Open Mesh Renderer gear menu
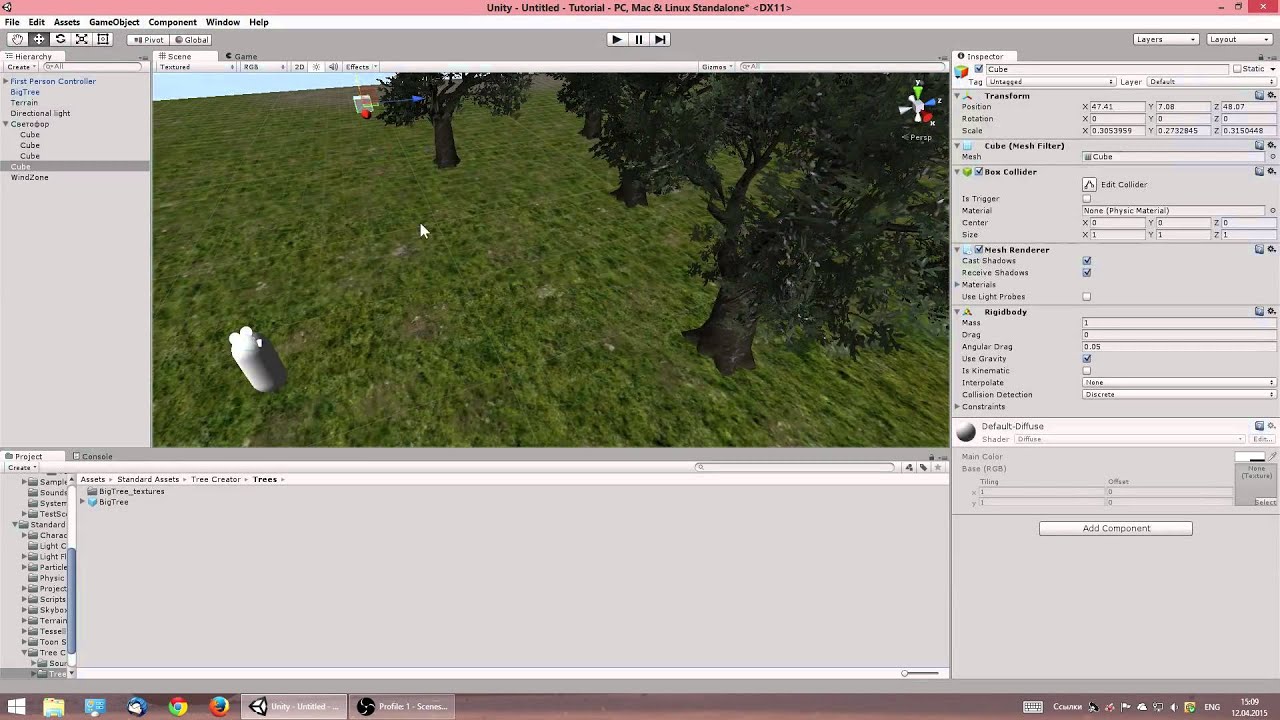 click(x=1271, y=249)
